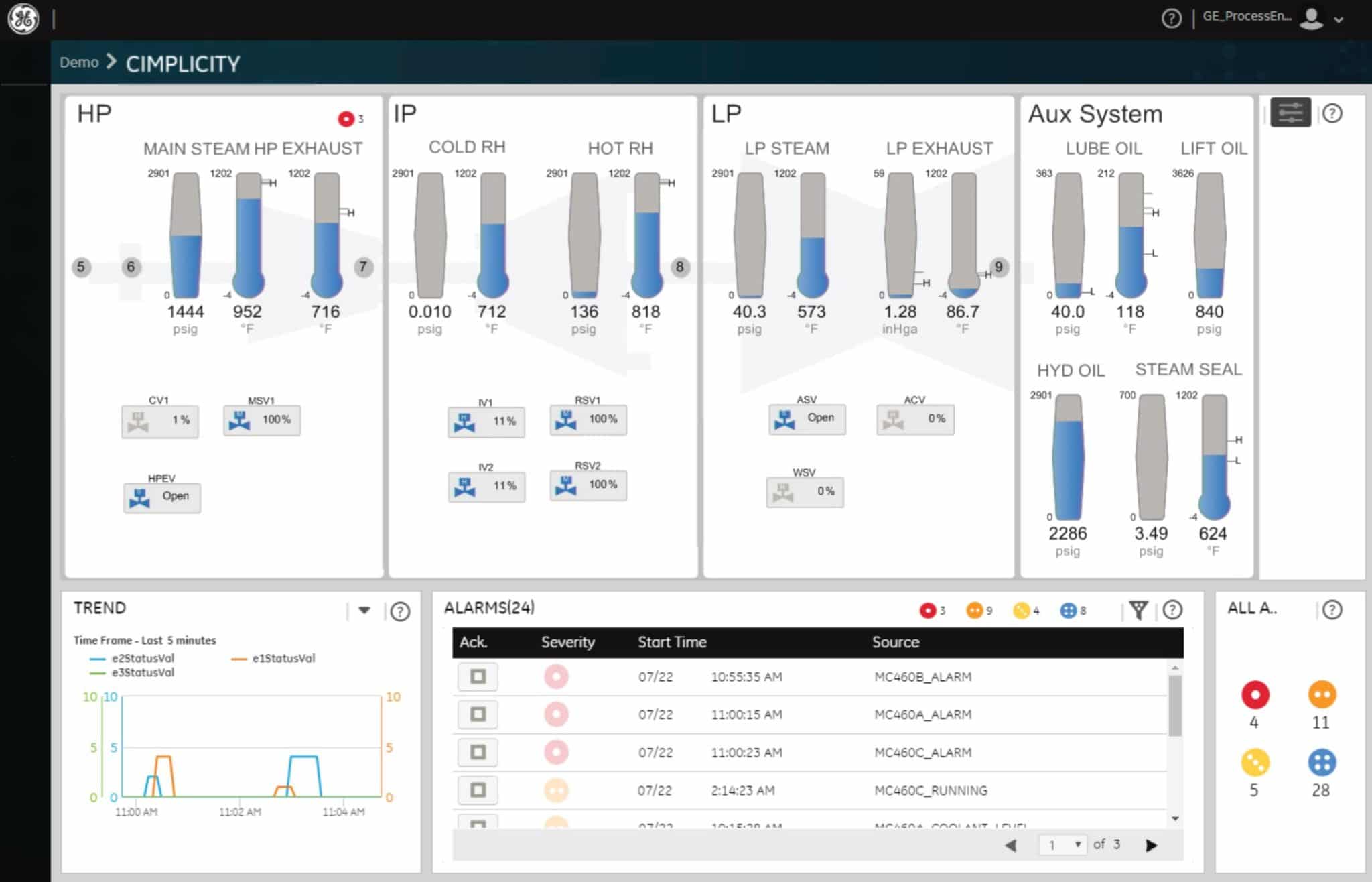Click the MC460B_ALARM severity indicator

tap(556, 676)
